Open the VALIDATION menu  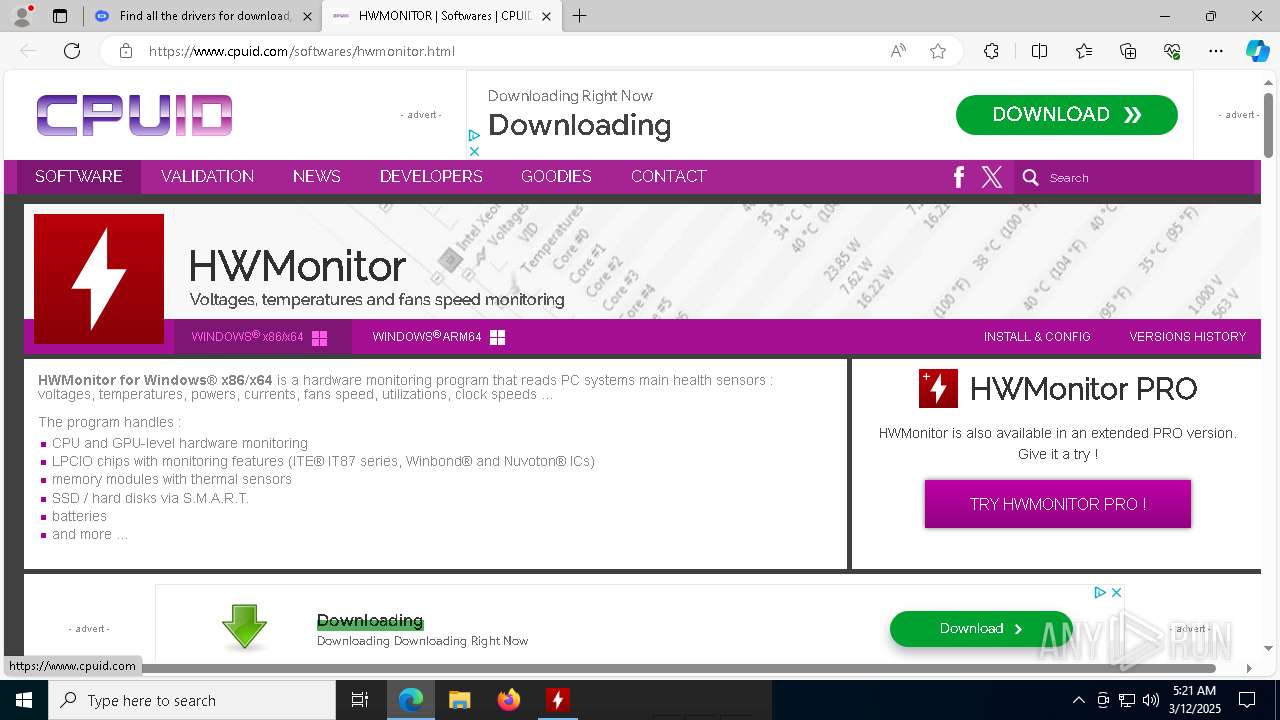coord(207,176)
